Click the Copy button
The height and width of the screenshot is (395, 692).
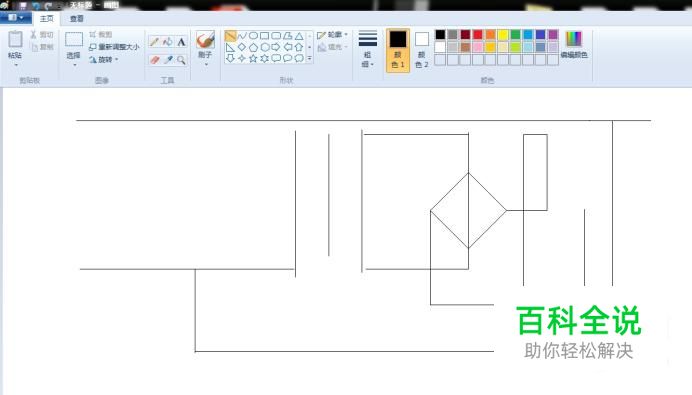pos(42,47)
